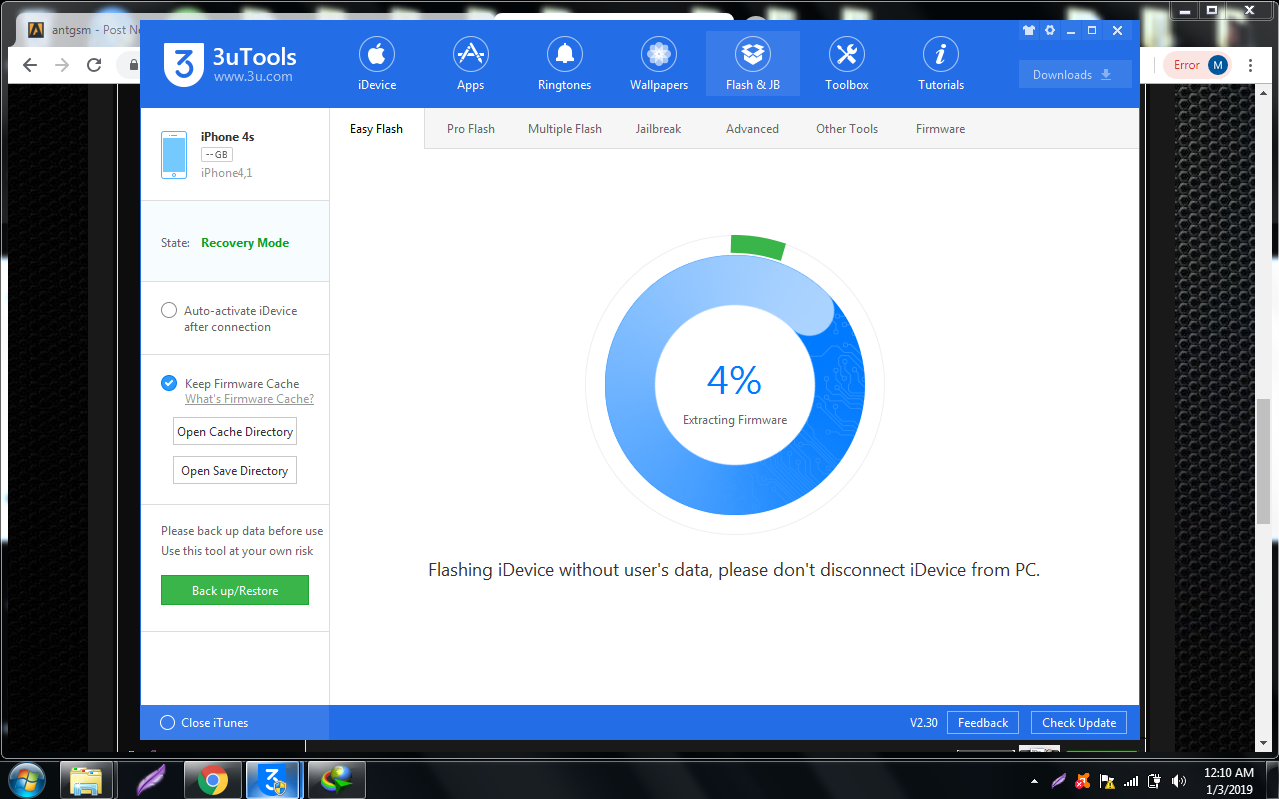Image resolution: width=1279 pixels, height=799 pixels.
Task: Open Multiple Flash tab
Action: (x=565, y=129)
